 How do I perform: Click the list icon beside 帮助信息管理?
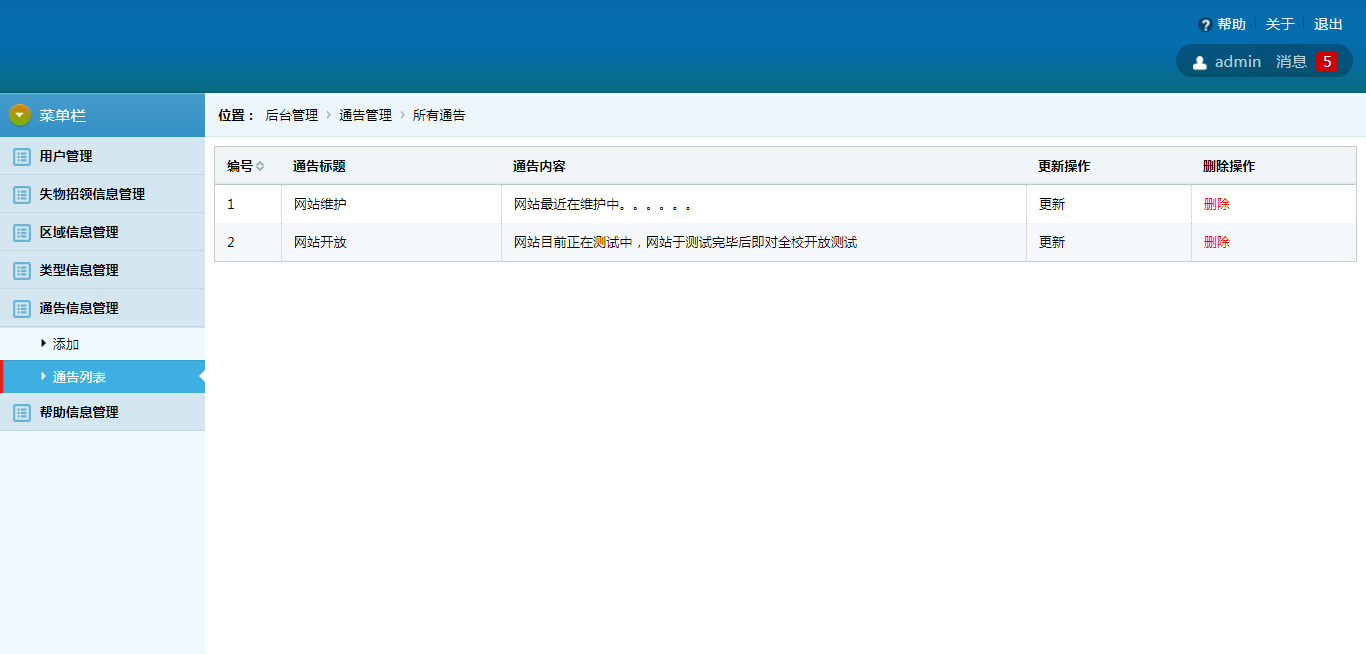[x=22, y=412]
